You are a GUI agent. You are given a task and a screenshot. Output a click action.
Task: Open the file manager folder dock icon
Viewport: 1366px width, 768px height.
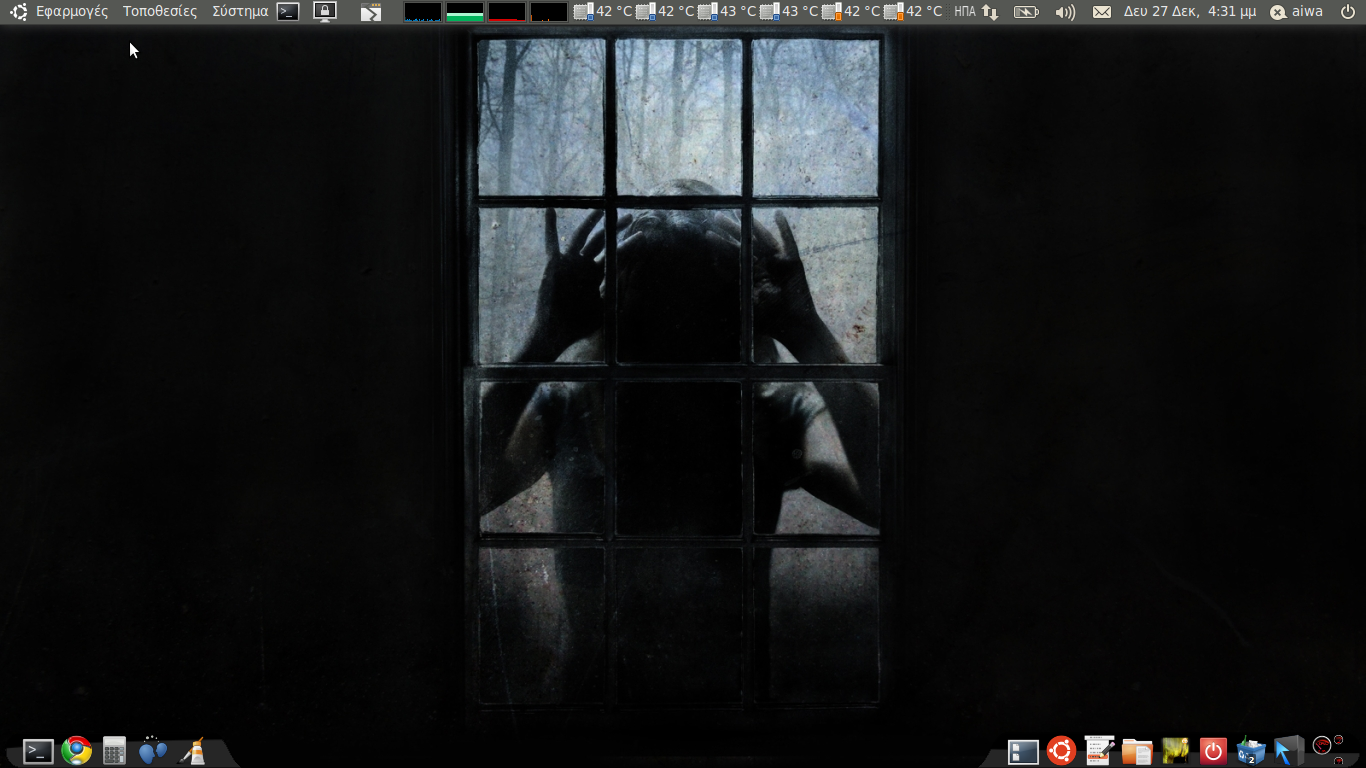1137,751
